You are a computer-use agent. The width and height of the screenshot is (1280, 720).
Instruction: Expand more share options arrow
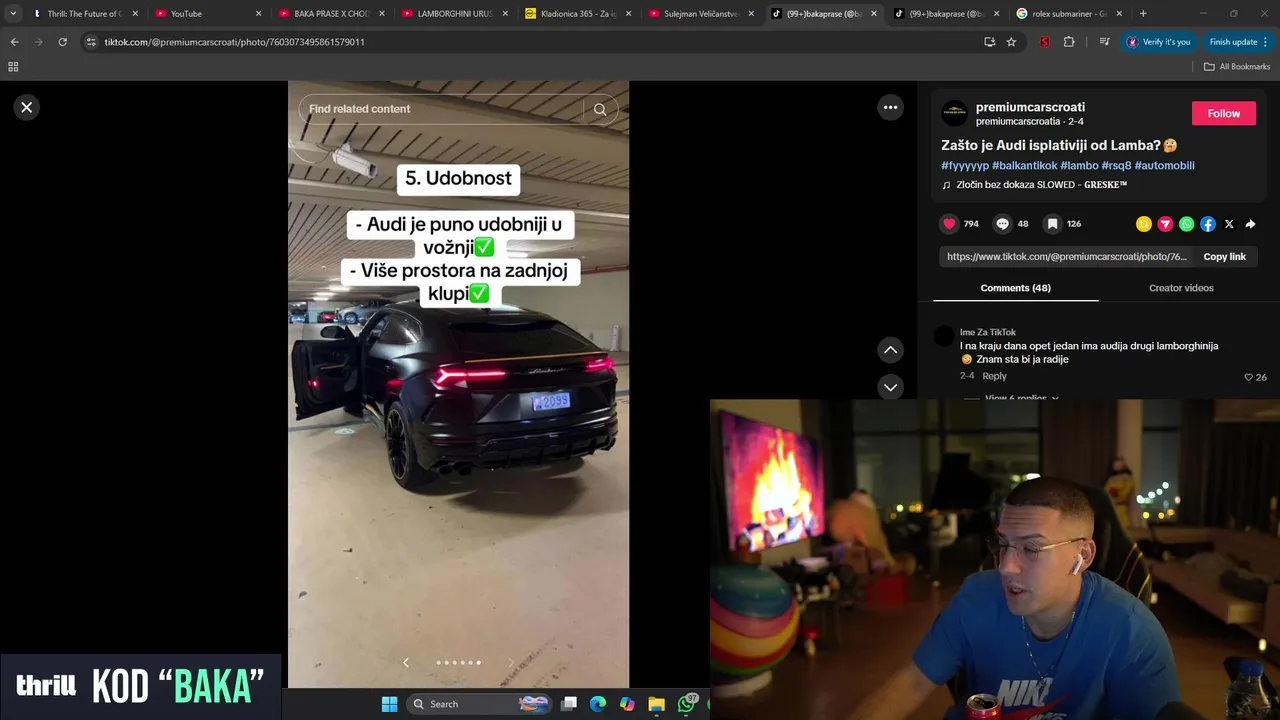click(x=1250, y=224)
